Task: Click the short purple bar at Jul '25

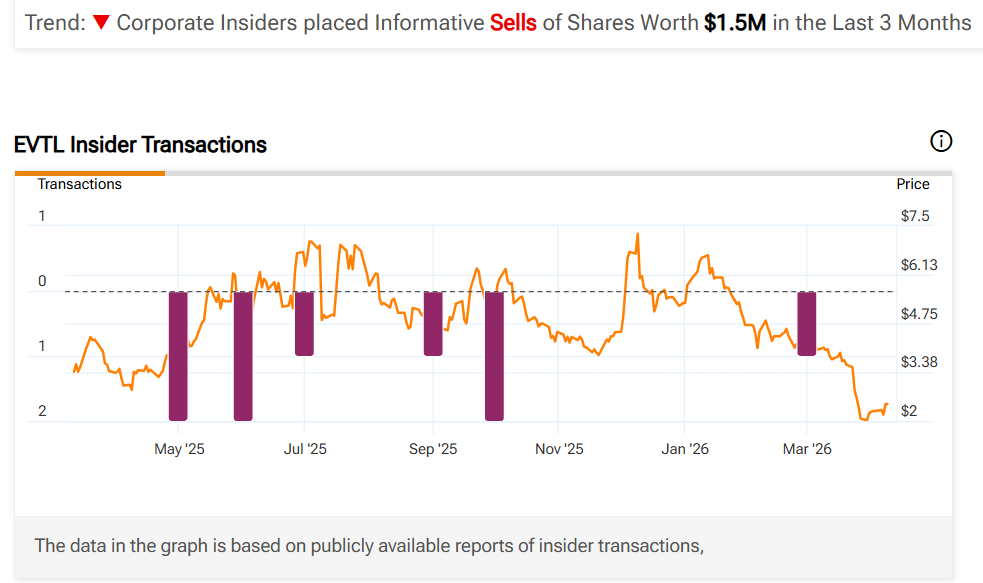Action: tap(305, 323)
